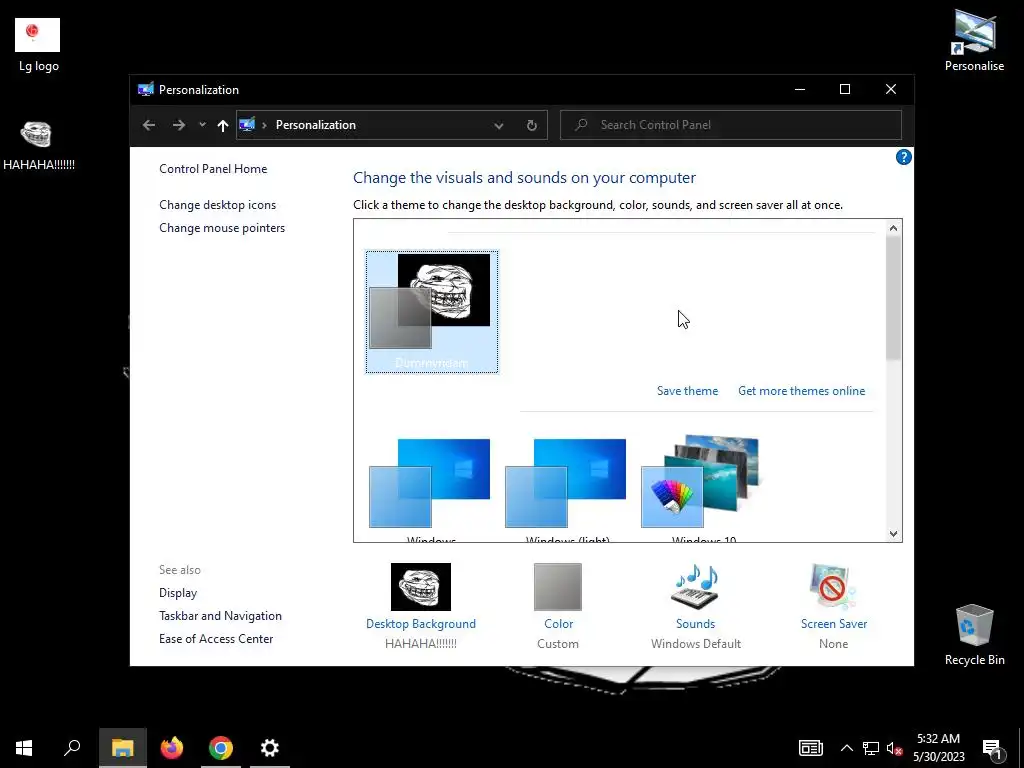
Task: Select the Windows theme thumbnail
Action: pos(430,489)
